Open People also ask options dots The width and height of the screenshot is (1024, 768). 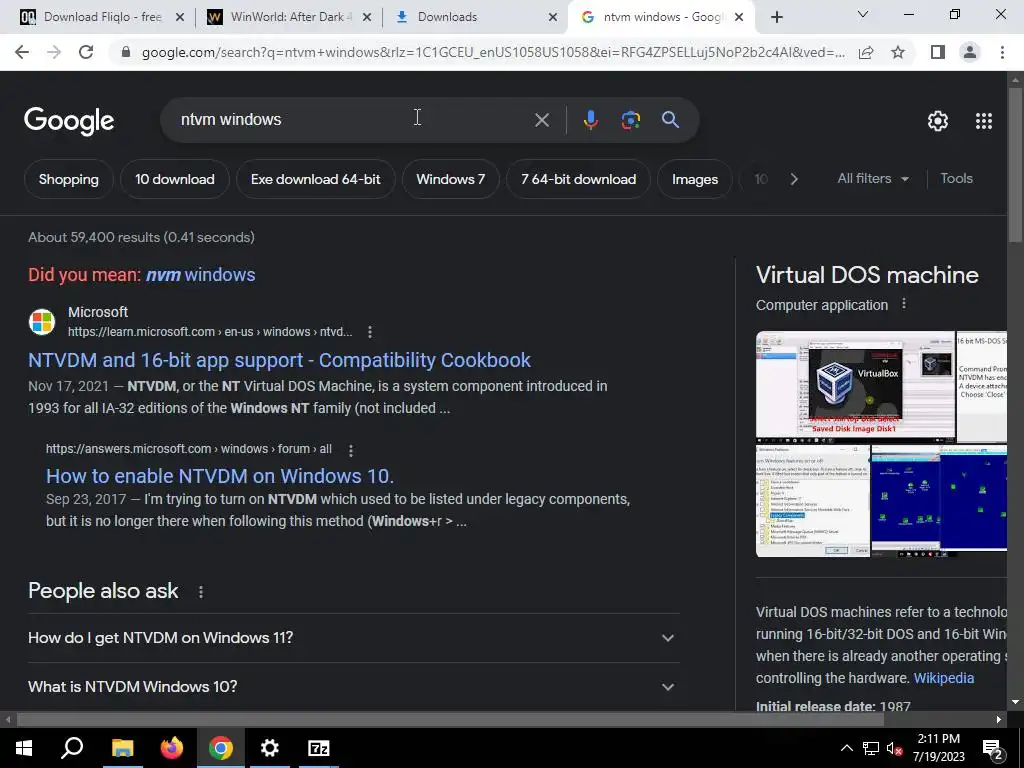(x=200, y=592)
